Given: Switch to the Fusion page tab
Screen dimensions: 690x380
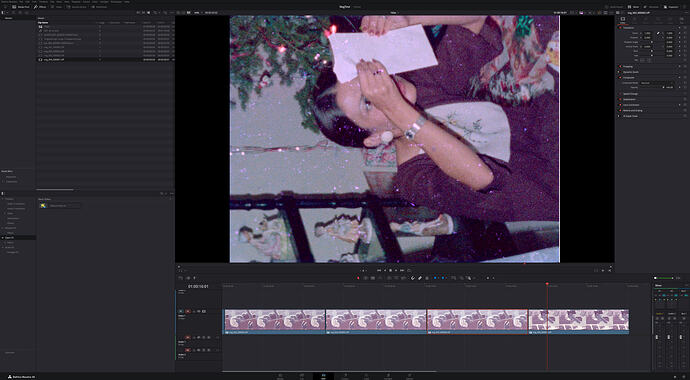Looking at the screenshot, I should (345, 376).
